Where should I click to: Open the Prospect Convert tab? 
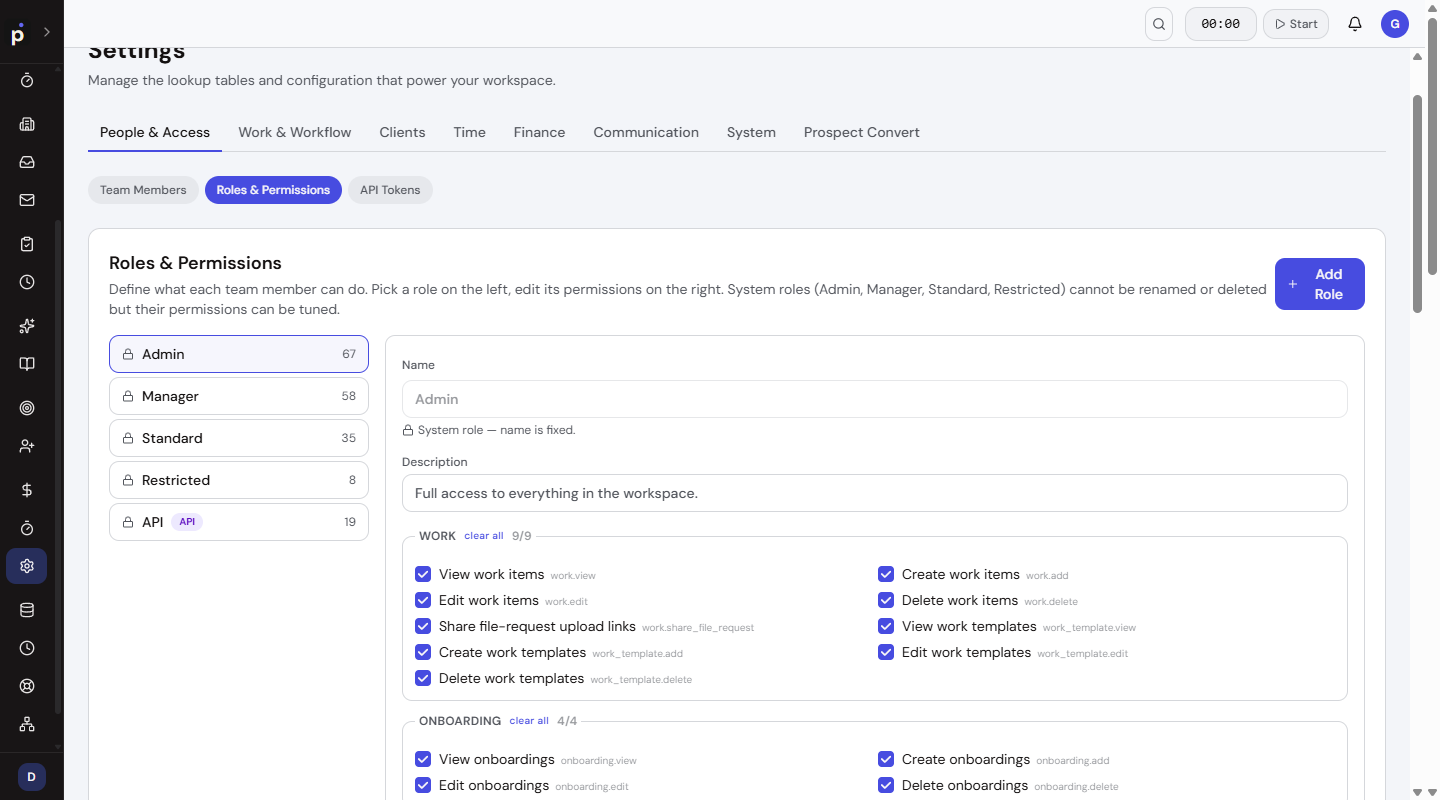pos(862,132)
